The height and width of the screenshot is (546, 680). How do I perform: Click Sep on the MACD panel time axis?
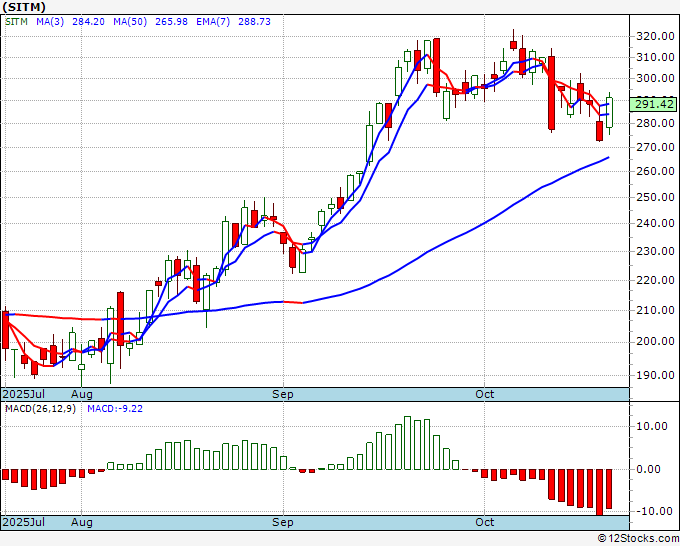tap(283, 522)
